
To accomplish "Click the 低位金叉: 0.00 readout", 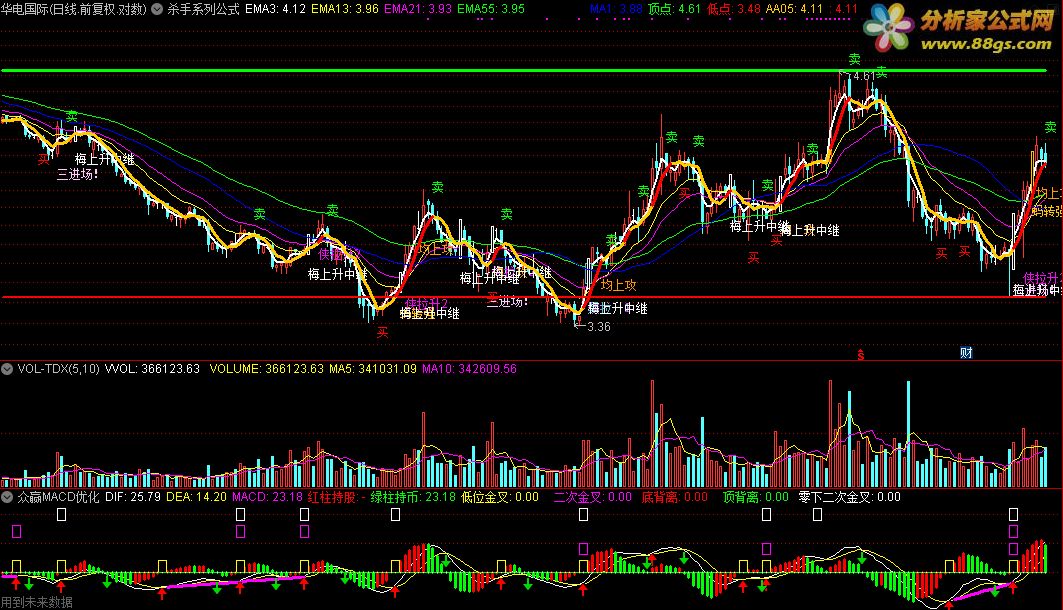I will click(500, 497).
